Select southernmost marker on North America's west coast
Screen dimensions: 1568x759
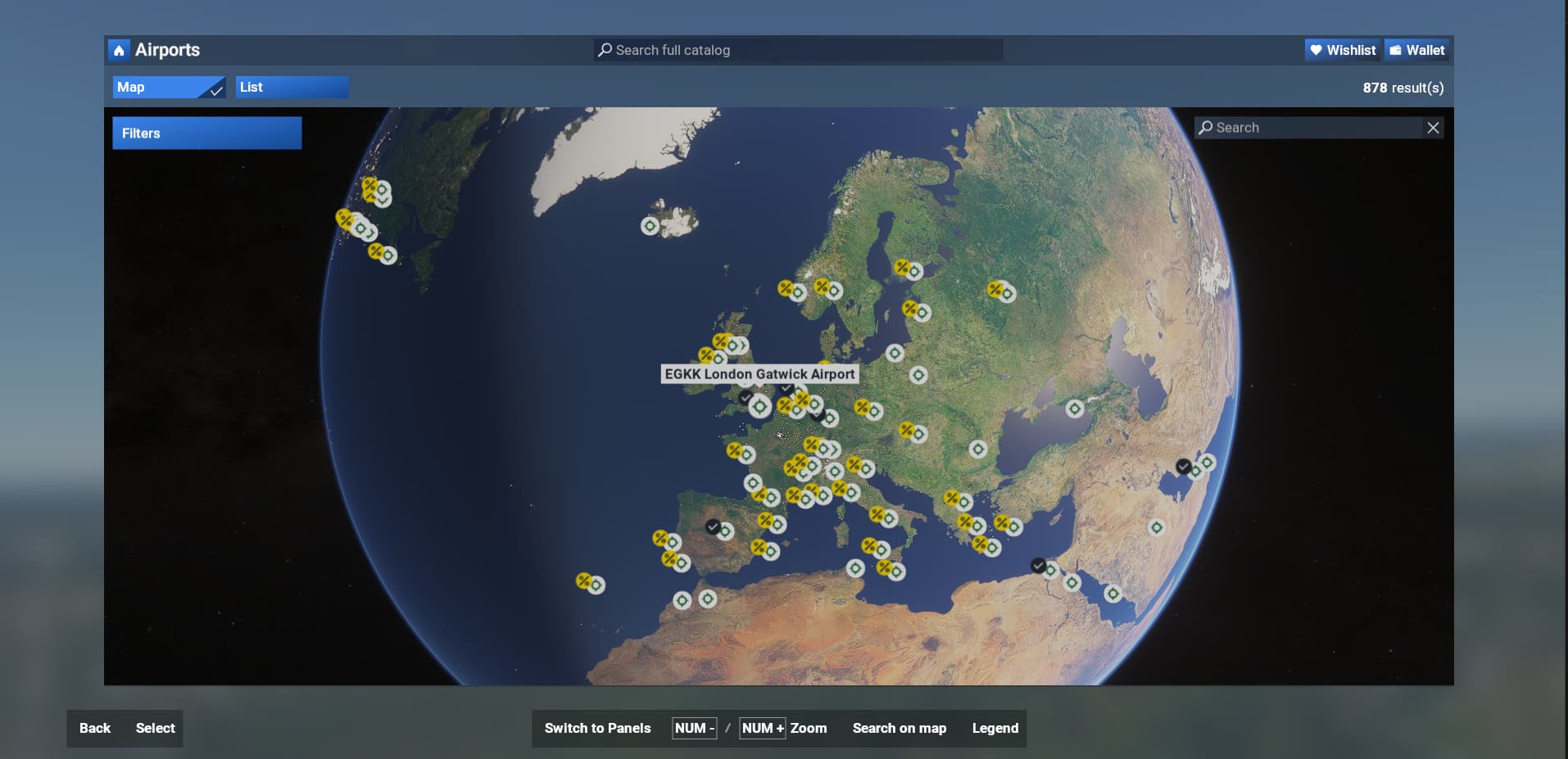[388, 255]
